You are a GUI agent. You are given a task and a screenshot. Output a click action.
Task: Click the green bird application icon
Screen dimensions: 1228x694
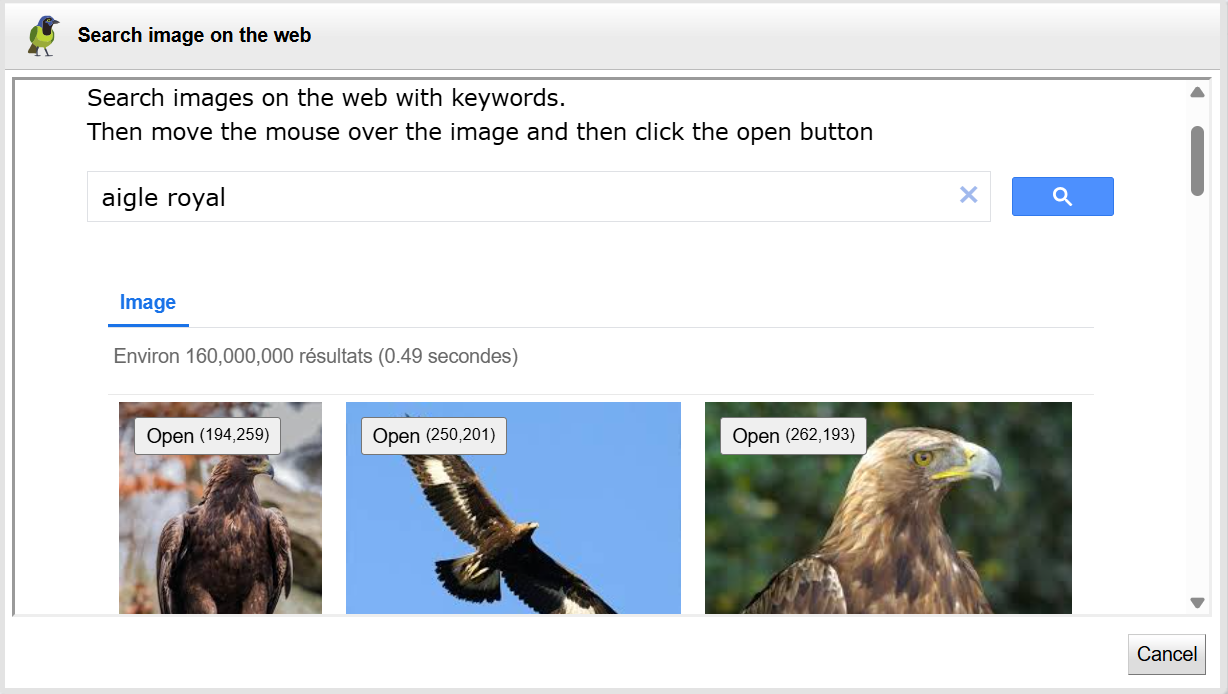[x=43, y=36]
